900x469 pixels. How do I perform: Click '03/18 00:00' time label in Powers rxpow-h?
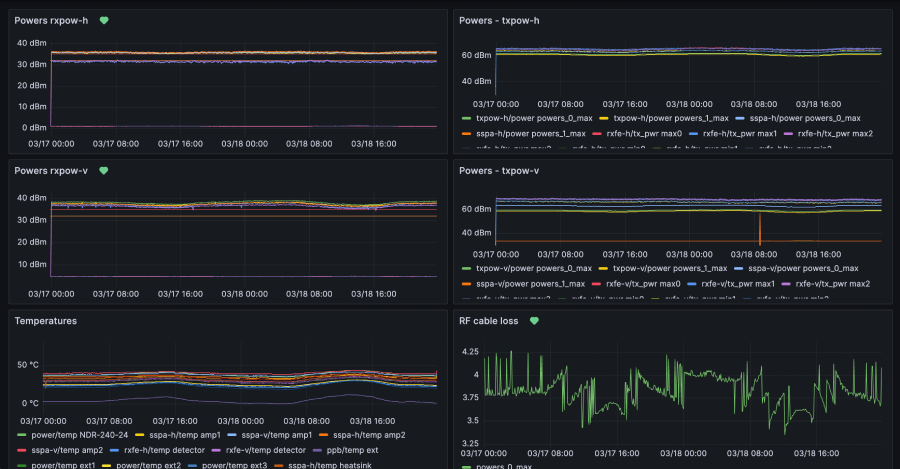click(245, 144)
